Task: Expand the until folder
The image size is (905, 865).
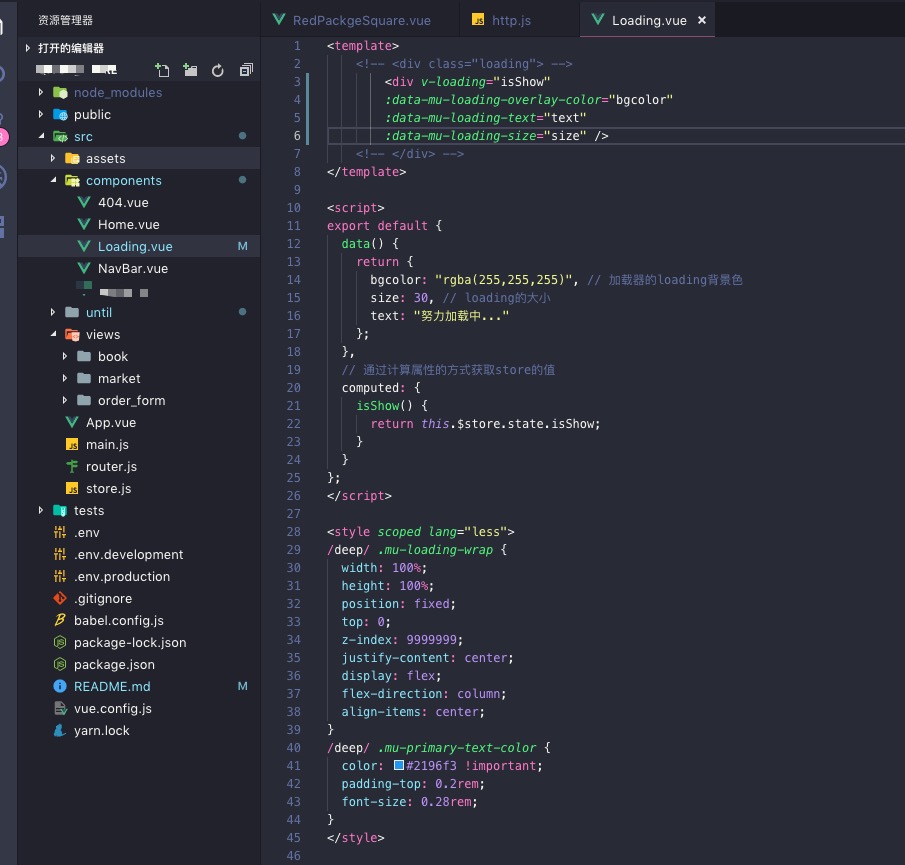Action: click(53, 312)
